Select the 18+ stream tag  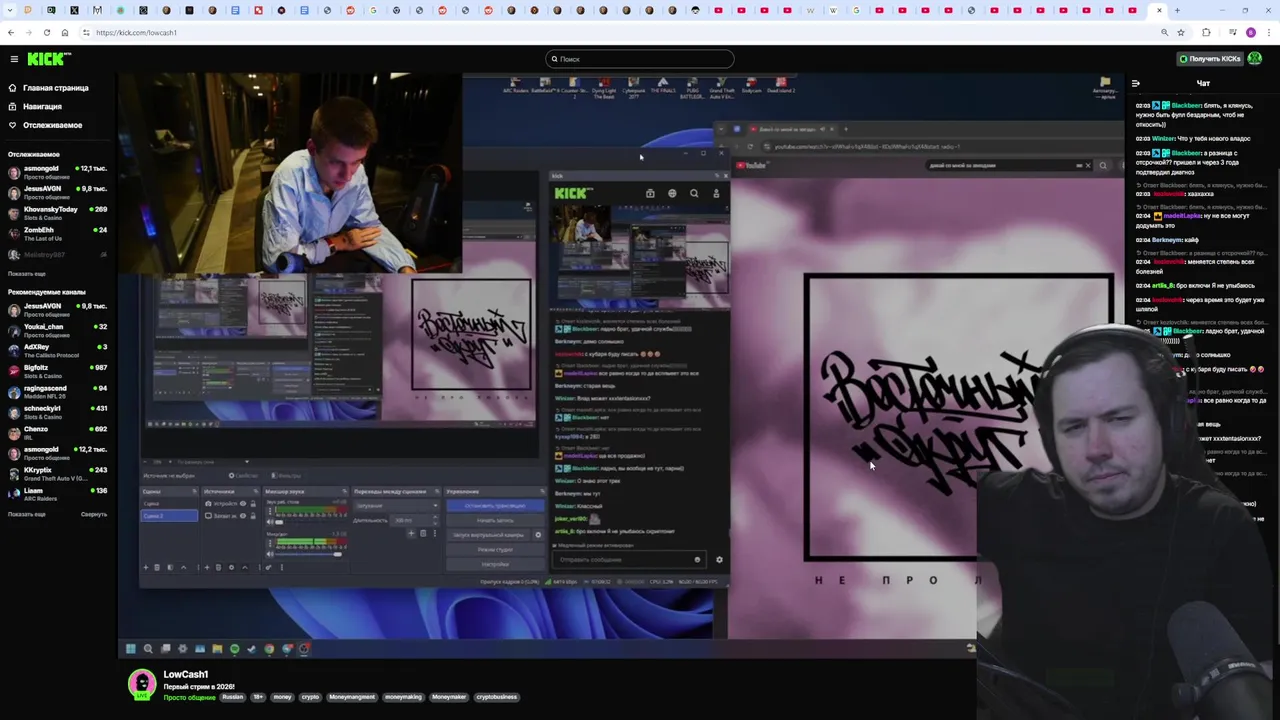258,697
